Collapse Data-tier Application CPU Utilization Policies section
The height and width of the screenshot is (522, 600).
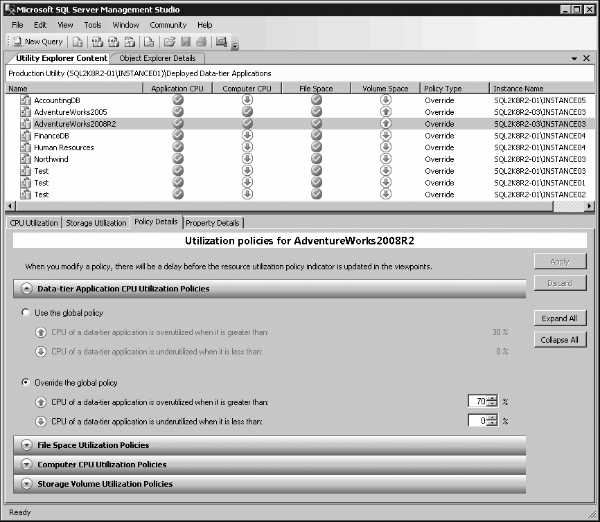pos(26,289)
